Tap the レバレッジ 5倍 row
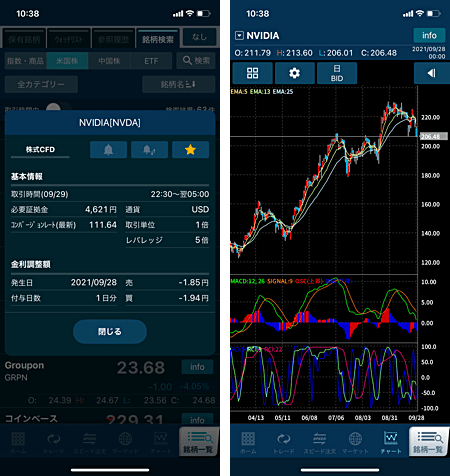Image resolution: width=450 pixels, height=476 pixels. click(x=167, y=240)
